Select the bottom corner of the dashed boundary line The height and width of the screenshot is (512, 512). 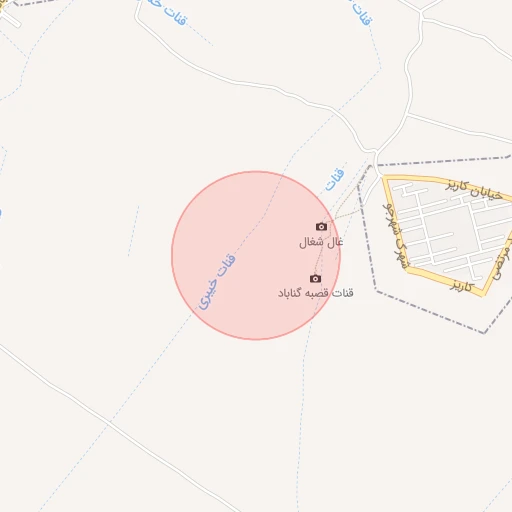pos(484,332)
